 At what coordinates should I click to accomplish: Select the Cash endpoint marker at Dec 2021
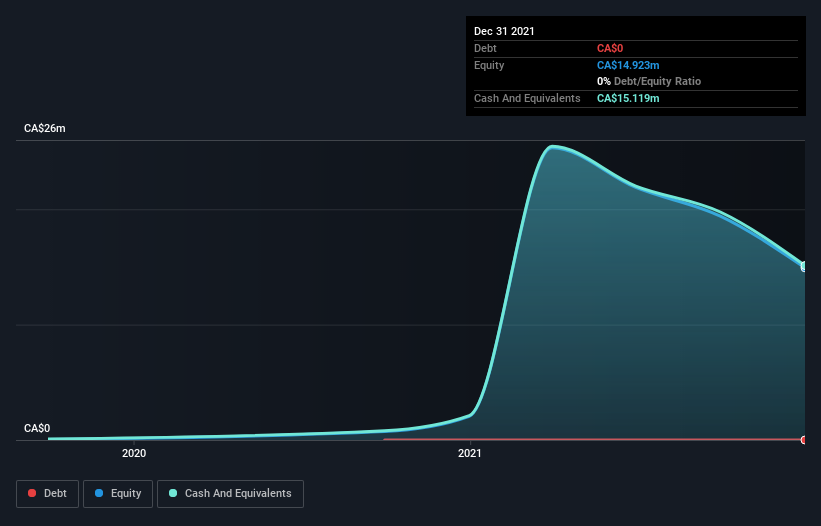coord(803,266)
